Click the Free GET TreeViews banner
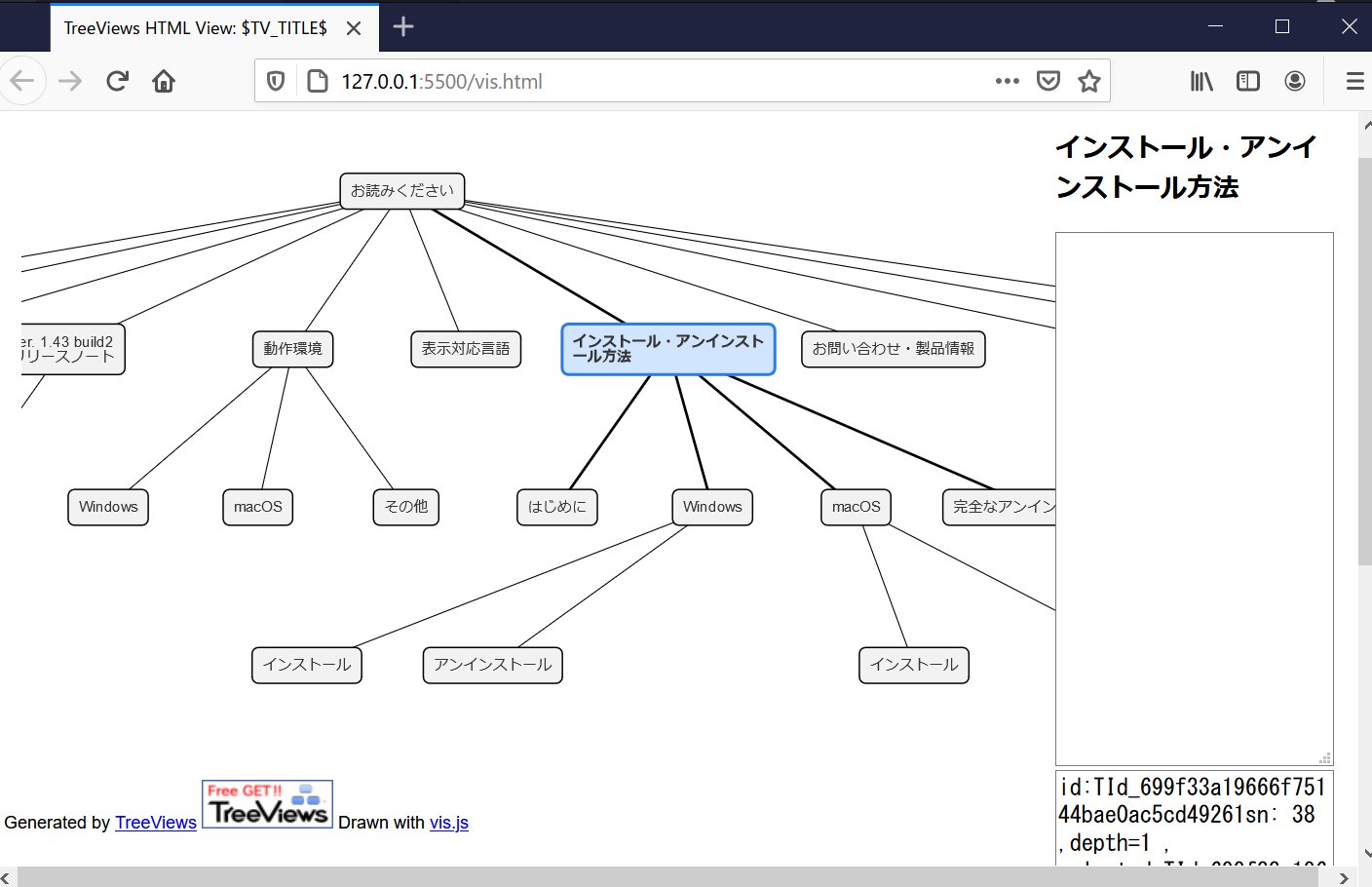 [x=268, y=804]
